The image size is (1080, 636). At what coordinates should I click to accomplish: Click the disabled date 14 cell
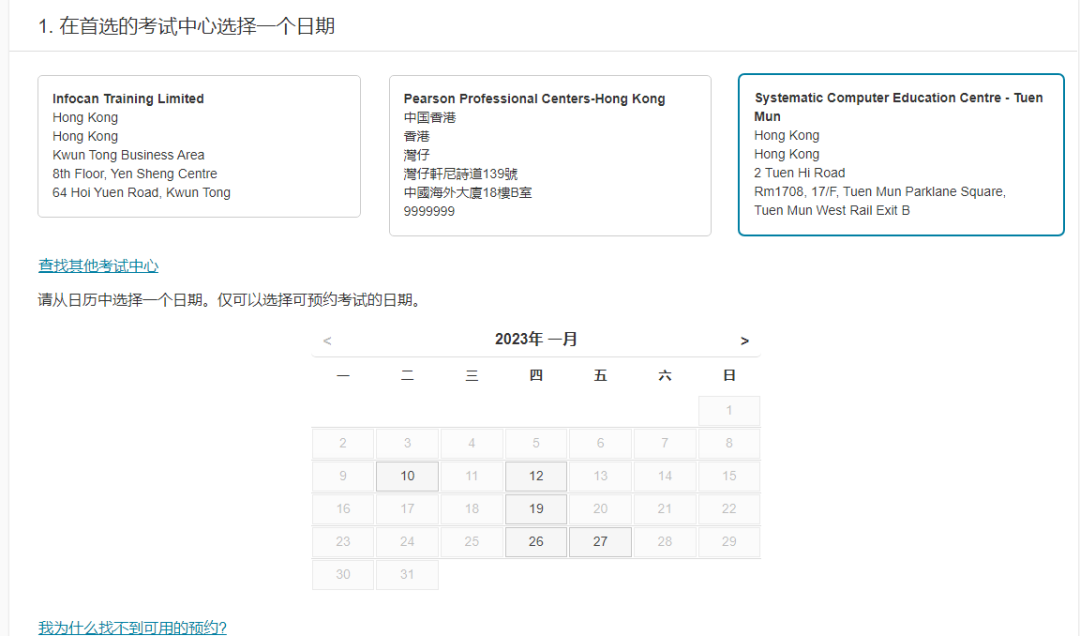click(x=665, y=476)
